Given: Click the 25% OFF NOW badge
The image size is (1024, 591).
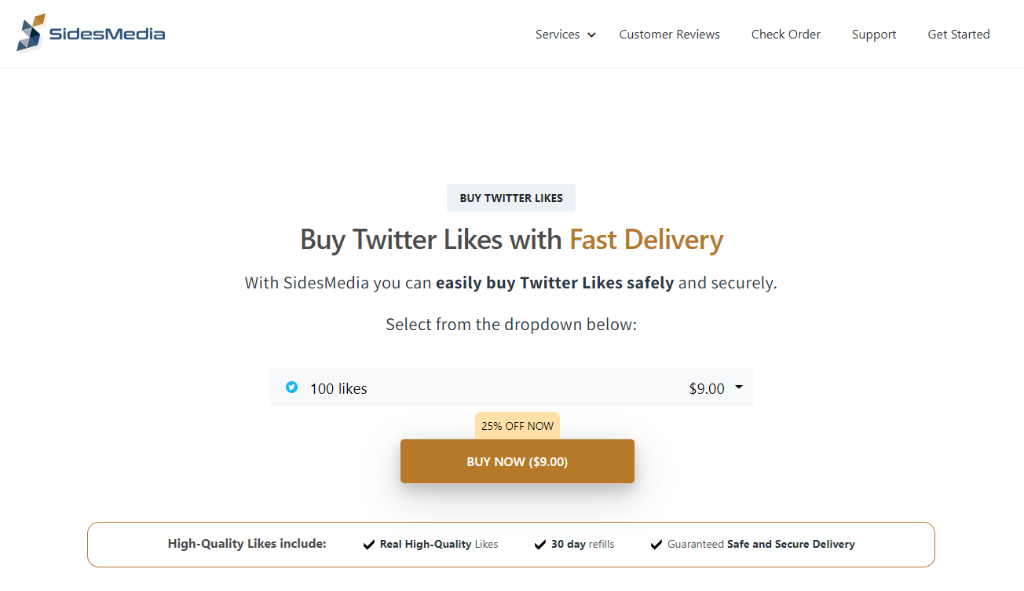Looking at the screenshot, I should tap(517, 426).
